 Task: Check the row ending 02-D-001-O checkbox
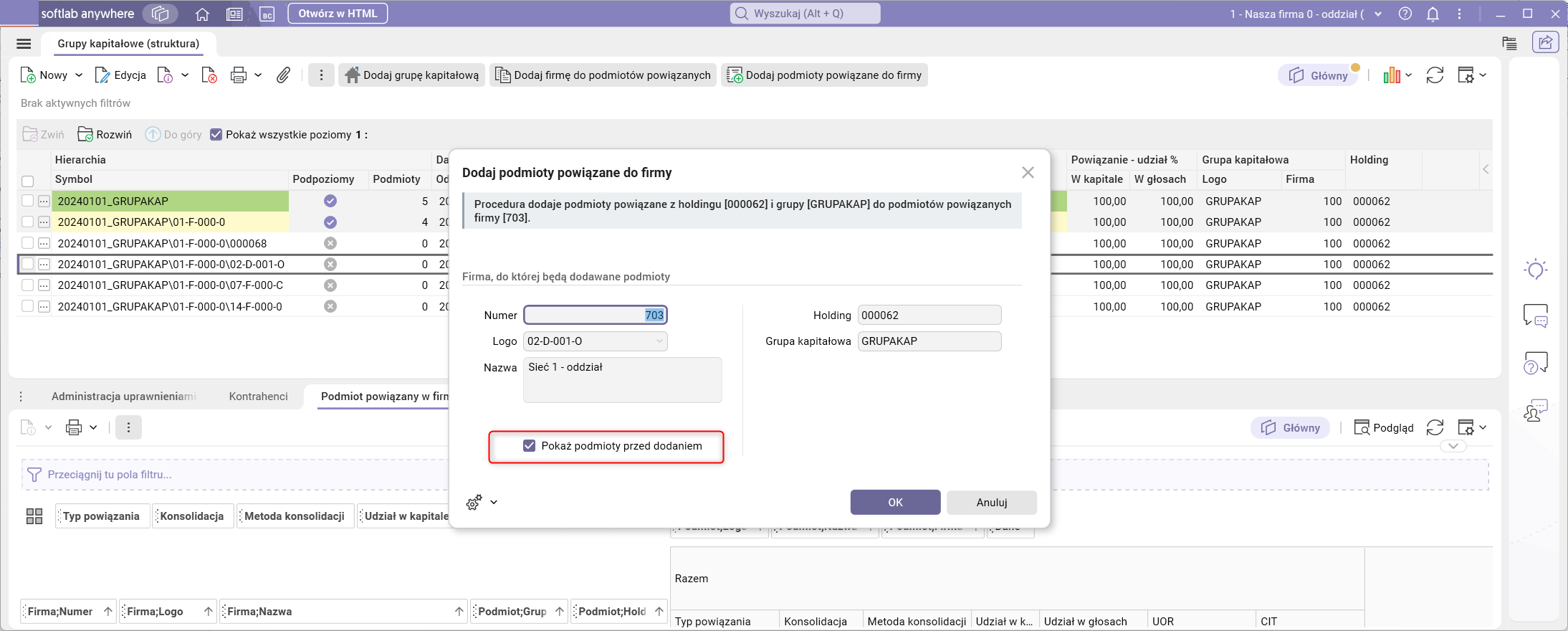coord(28,265)
